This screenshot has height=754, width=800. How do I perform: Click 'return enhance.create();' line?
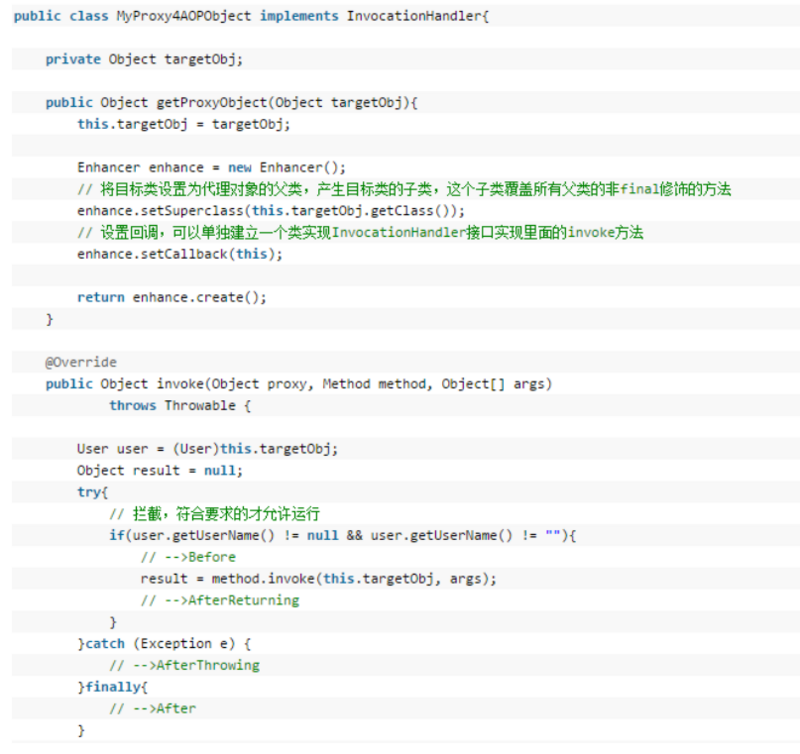point(172,298)
